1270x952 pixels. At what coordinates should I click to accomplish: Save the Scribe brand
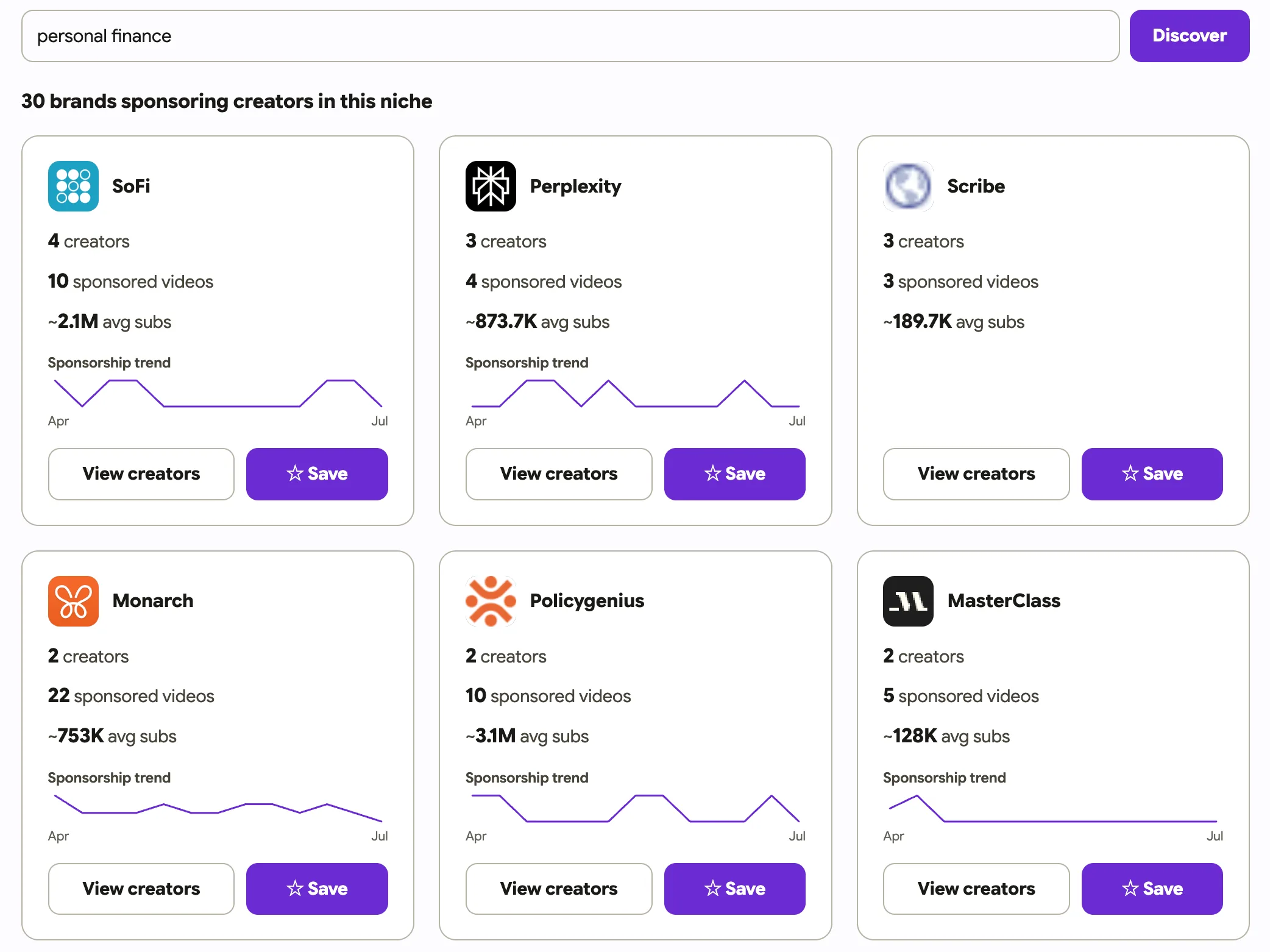(x=1152, y=474)
